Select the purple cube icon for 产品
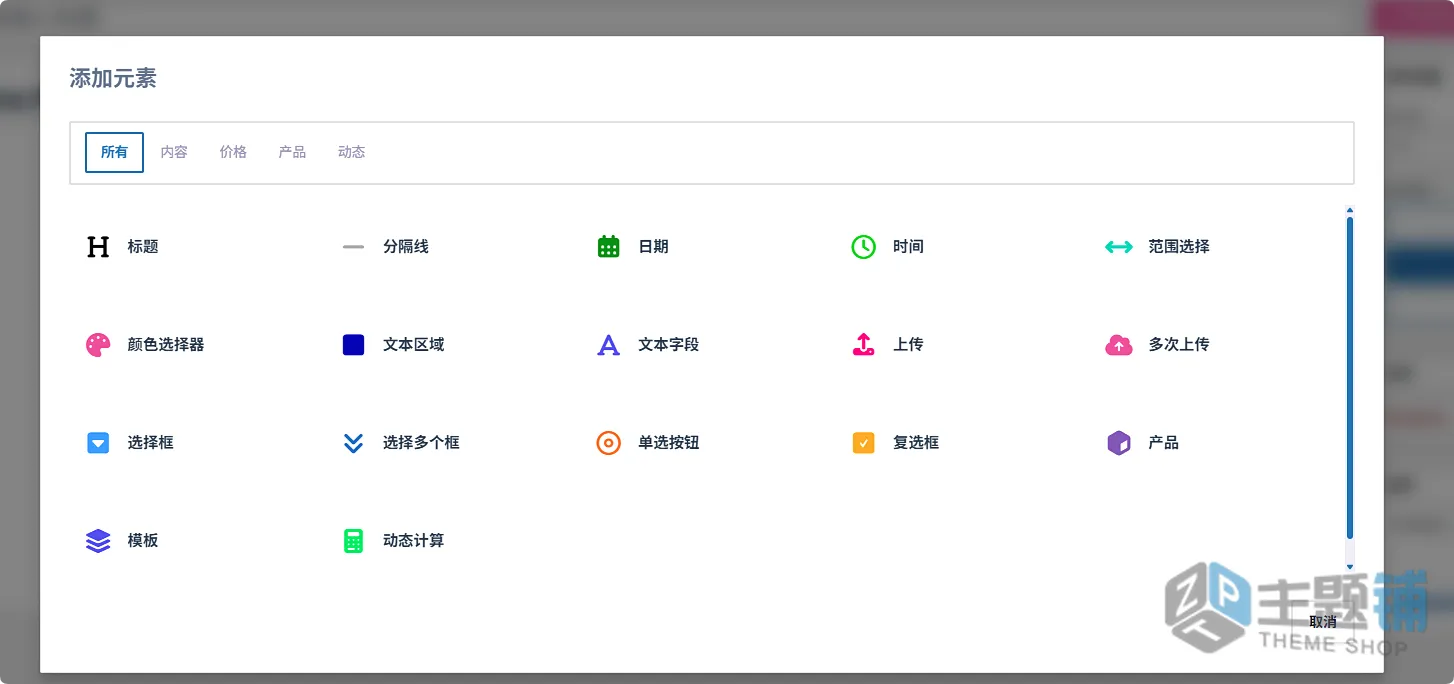Screen dimensions: 1454x684 tap(1119, 443)
